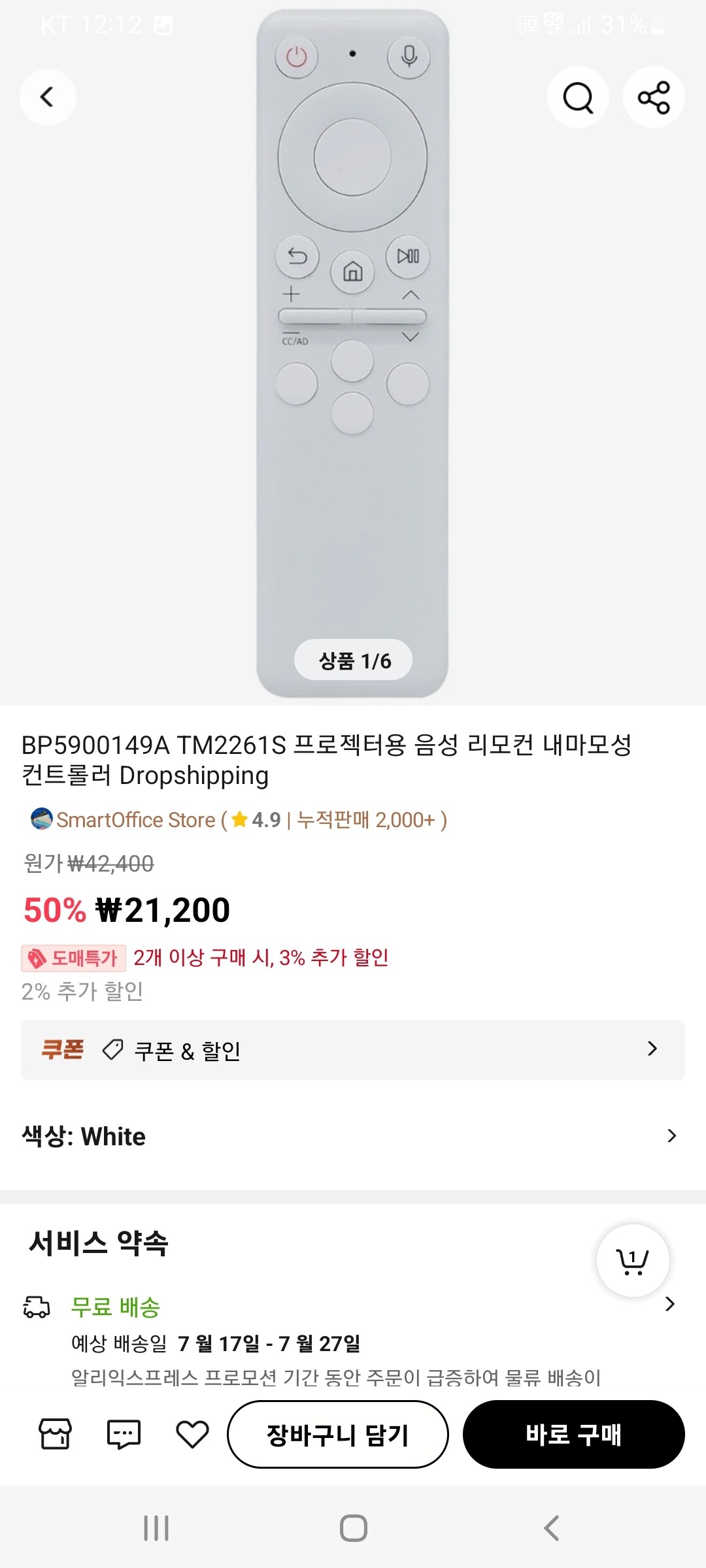
Task: Expand the 무료 배송 shipping details chevron
Action: coord(669,1304)
